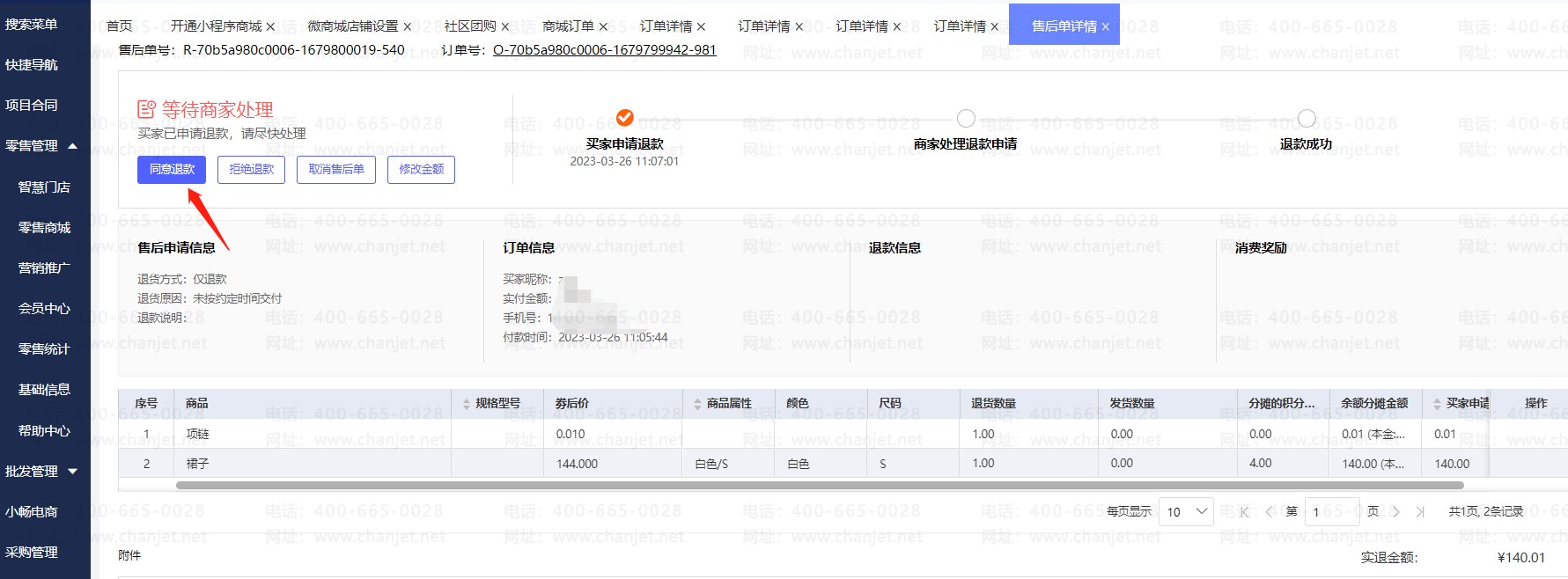Select row 2 商品 裙子
This screenshot has height=579, width=1568.
[198, 464]
